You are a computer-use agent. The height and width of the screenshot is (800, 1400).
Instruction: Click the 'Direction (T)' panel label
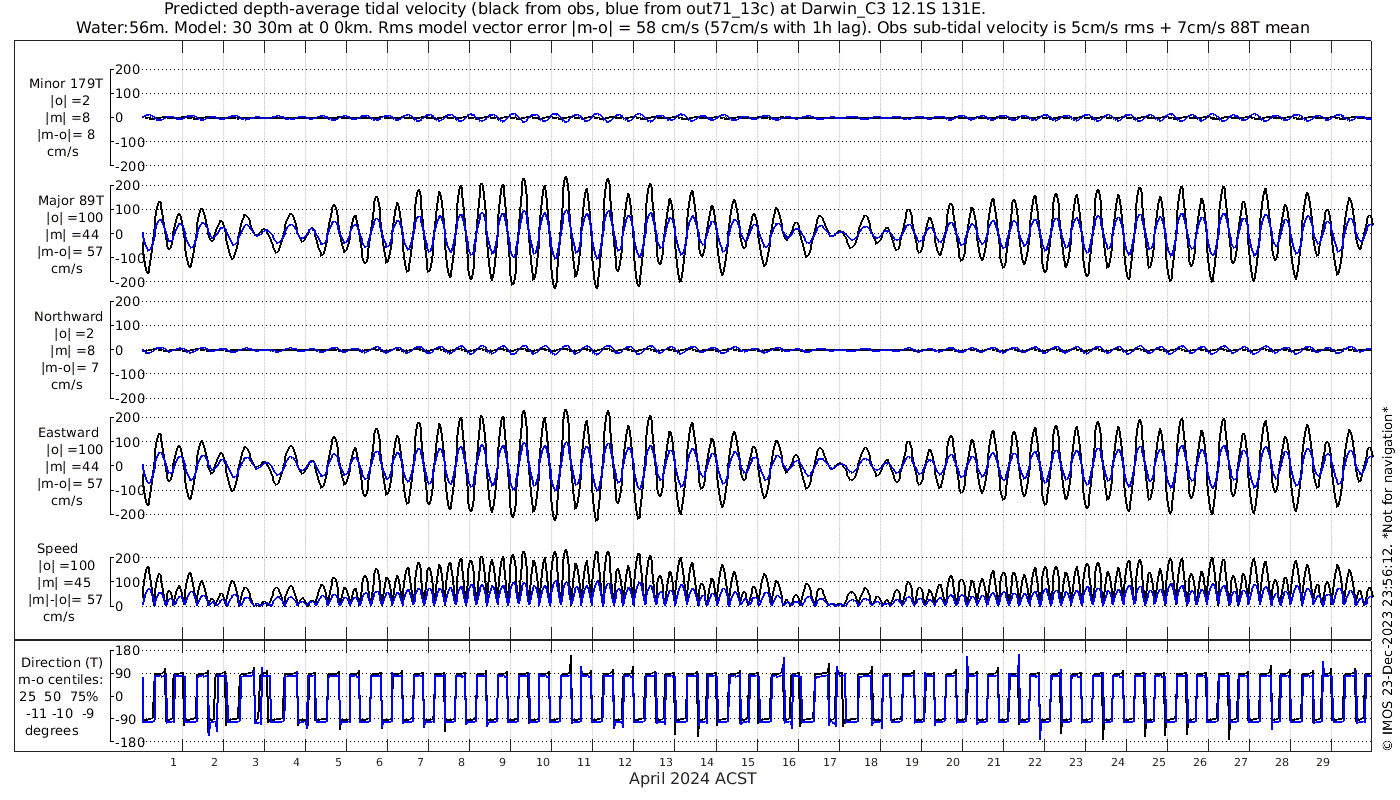coord(62,663)
